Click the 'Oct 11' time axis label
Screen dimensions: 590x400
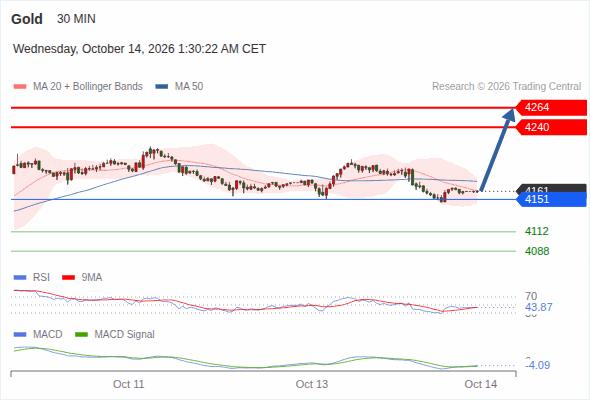click(128, 384)
